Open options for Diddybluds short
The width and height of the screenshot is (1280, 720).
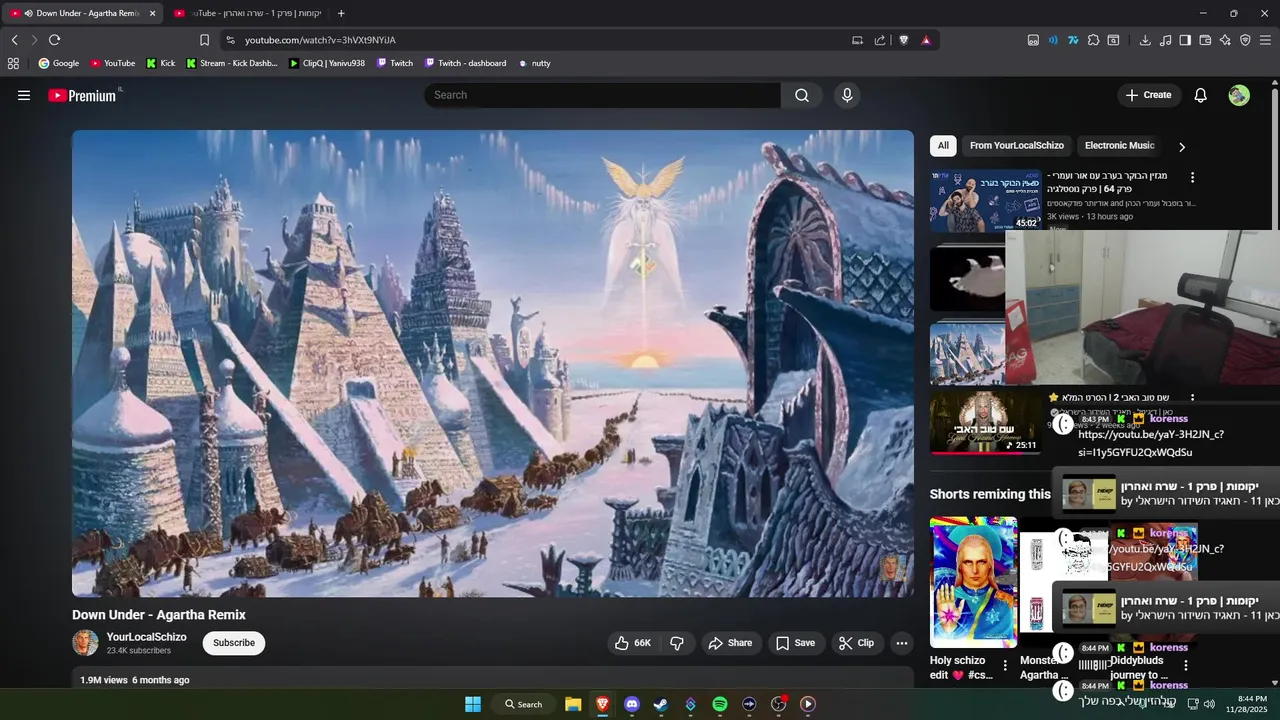point(1186,665)
